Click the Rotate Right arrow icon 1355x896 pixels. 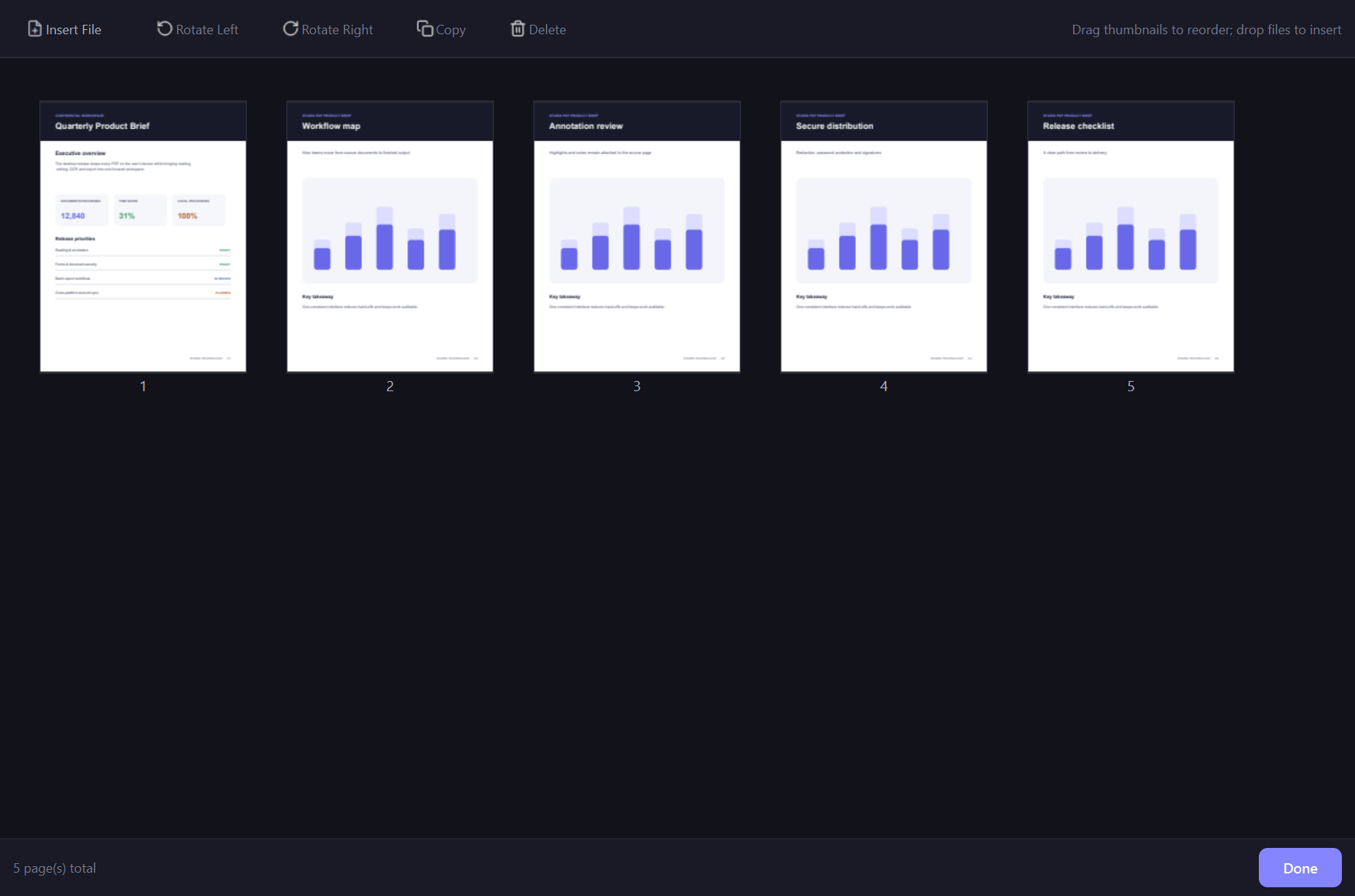[x=291, y=28]
